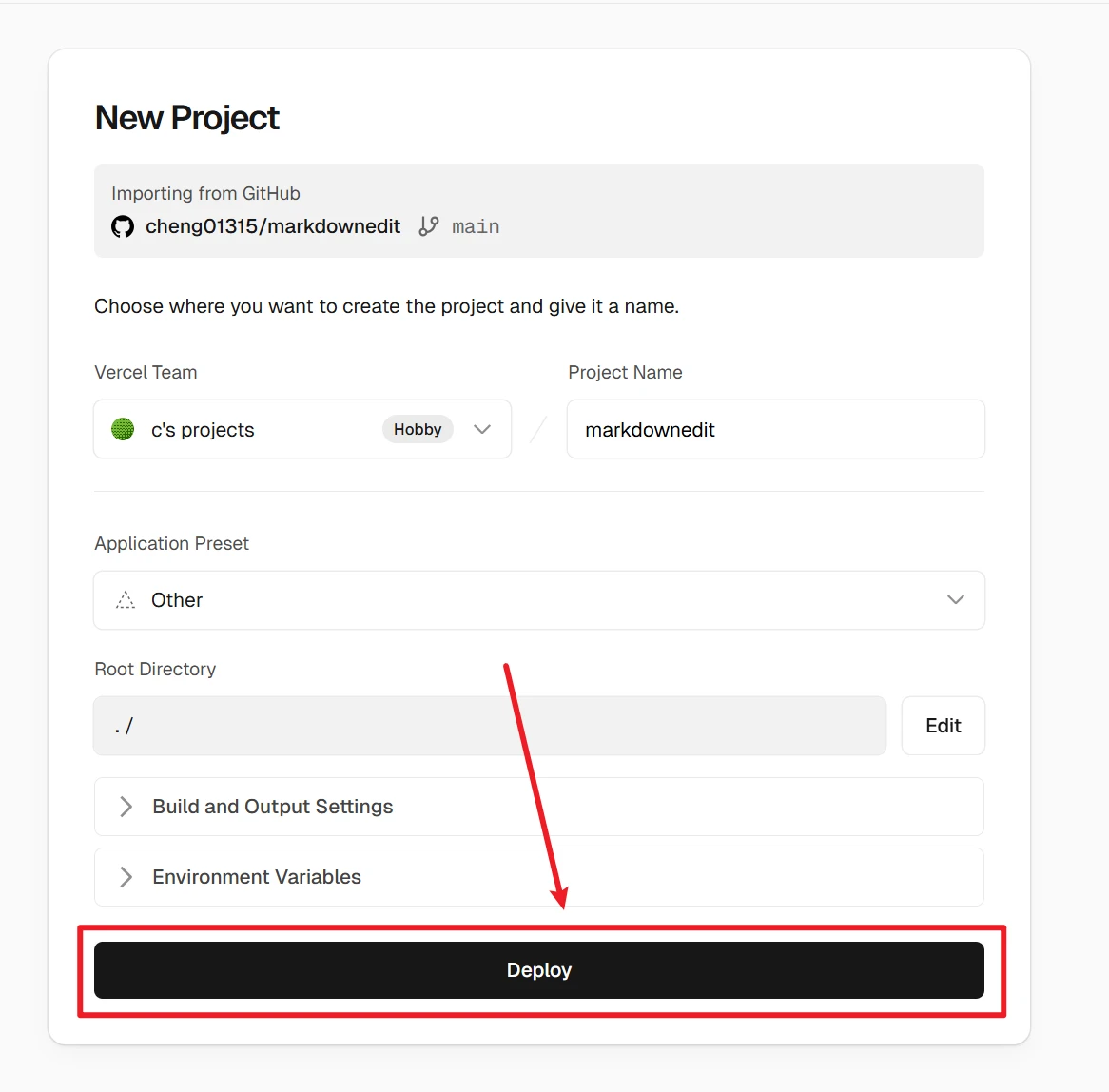Click the New Project heading

tap(187, 118)
